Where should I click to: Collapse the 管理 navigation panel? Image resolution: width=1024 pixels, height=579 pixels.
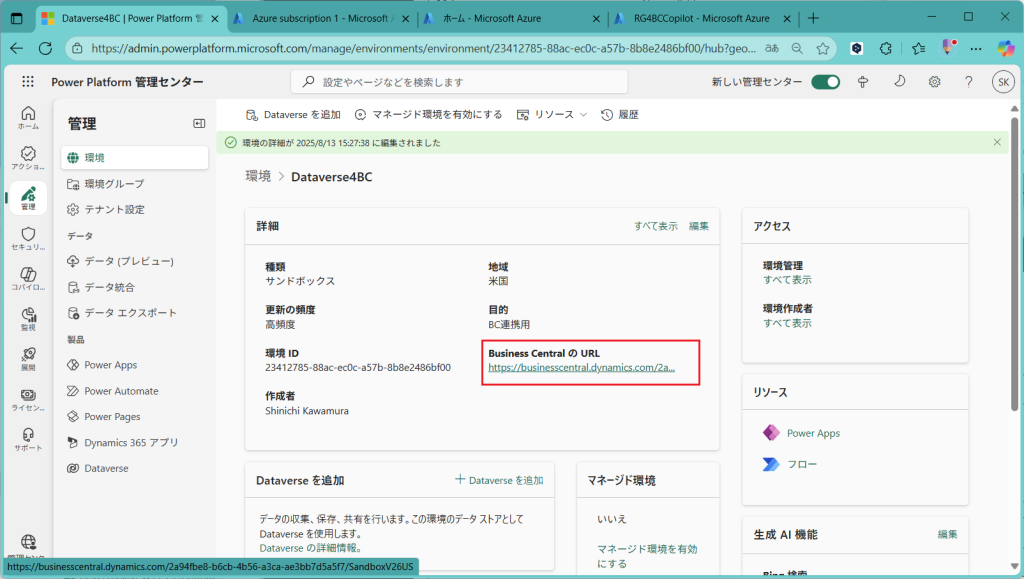coord(199,123)
